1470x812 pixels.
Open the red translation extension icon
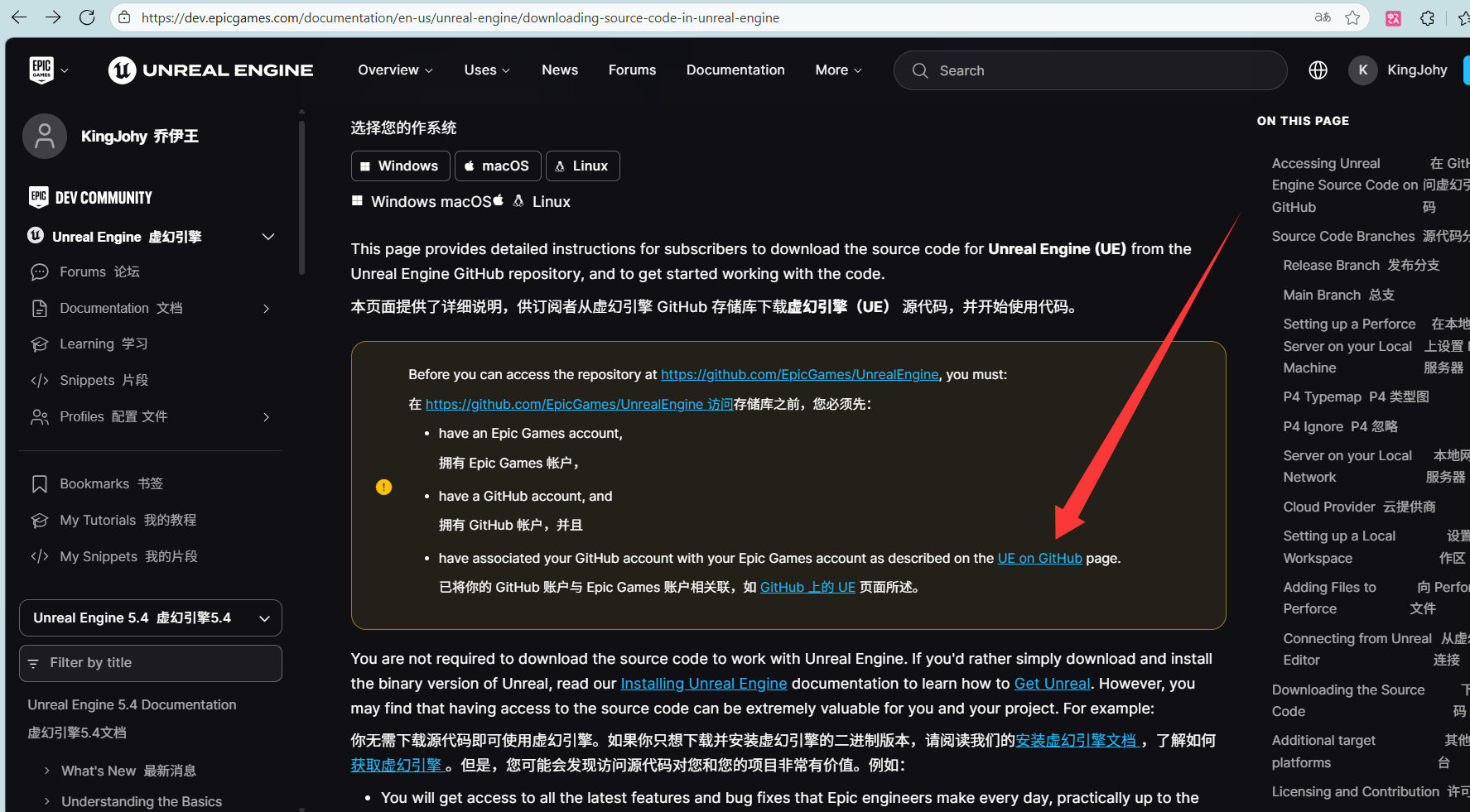tap(1394, 18)
